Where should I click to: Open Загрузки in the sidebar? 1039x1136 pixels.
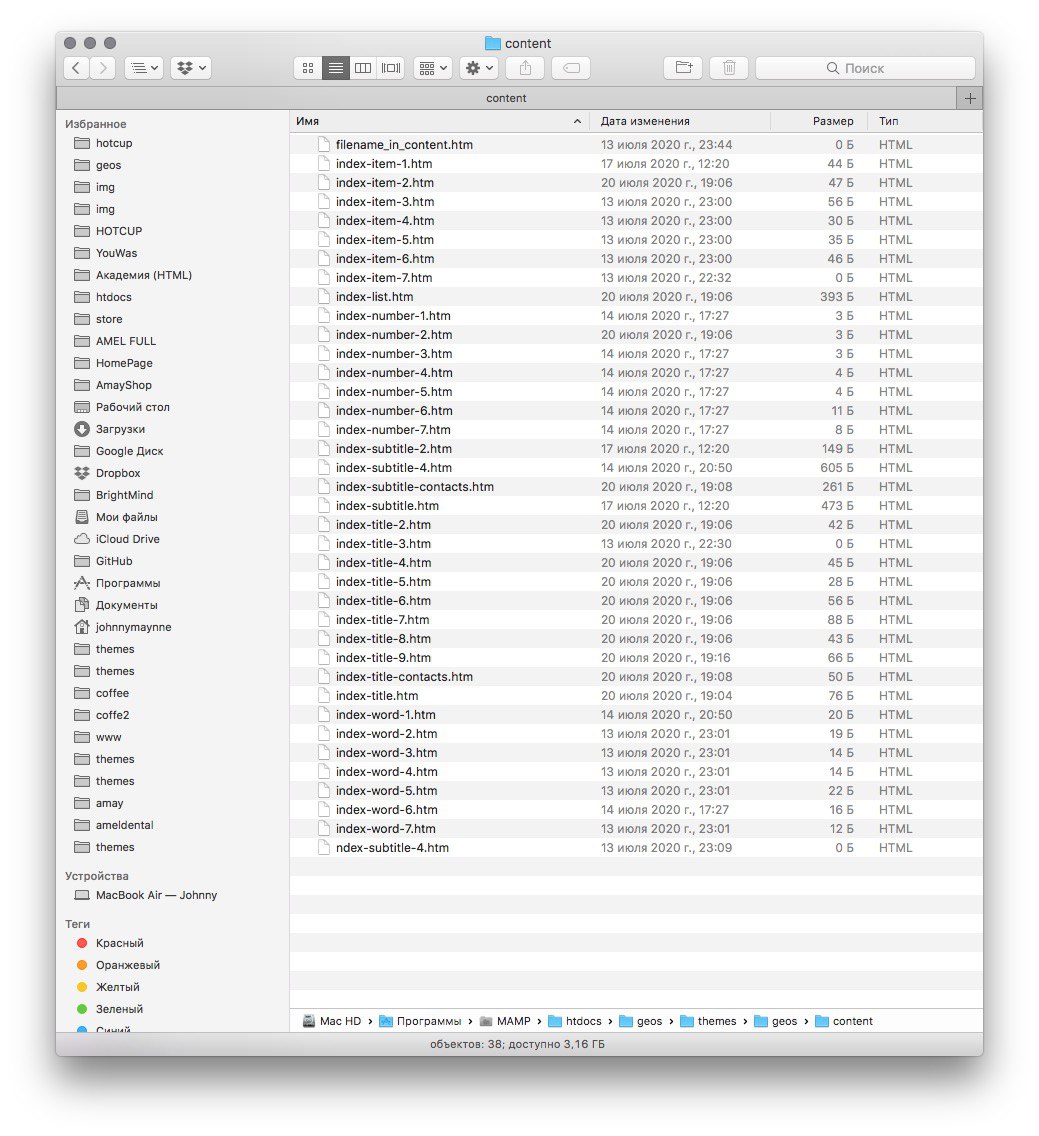point(120,429)
